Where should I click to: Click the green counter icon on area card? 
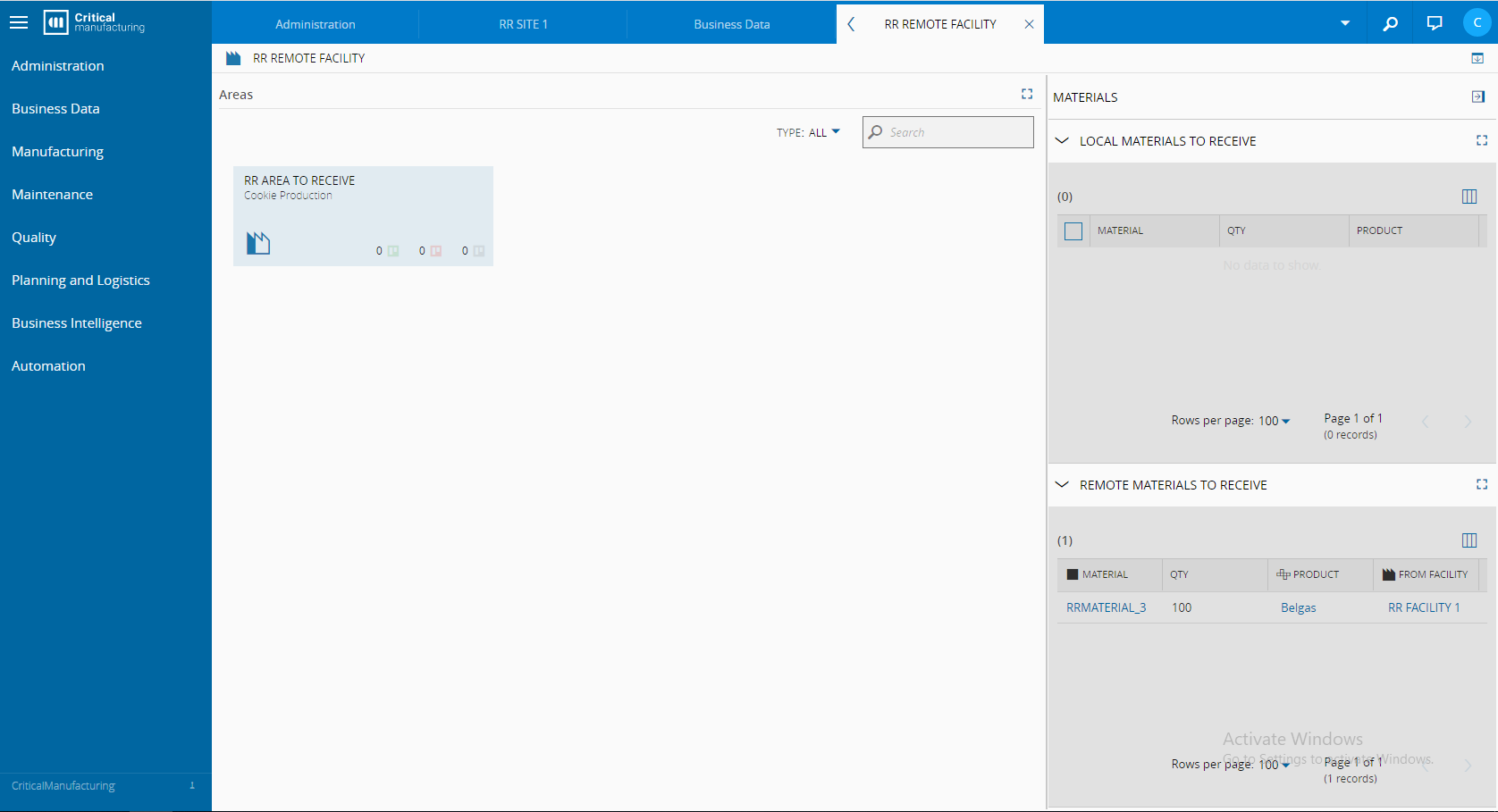(393, 251)
